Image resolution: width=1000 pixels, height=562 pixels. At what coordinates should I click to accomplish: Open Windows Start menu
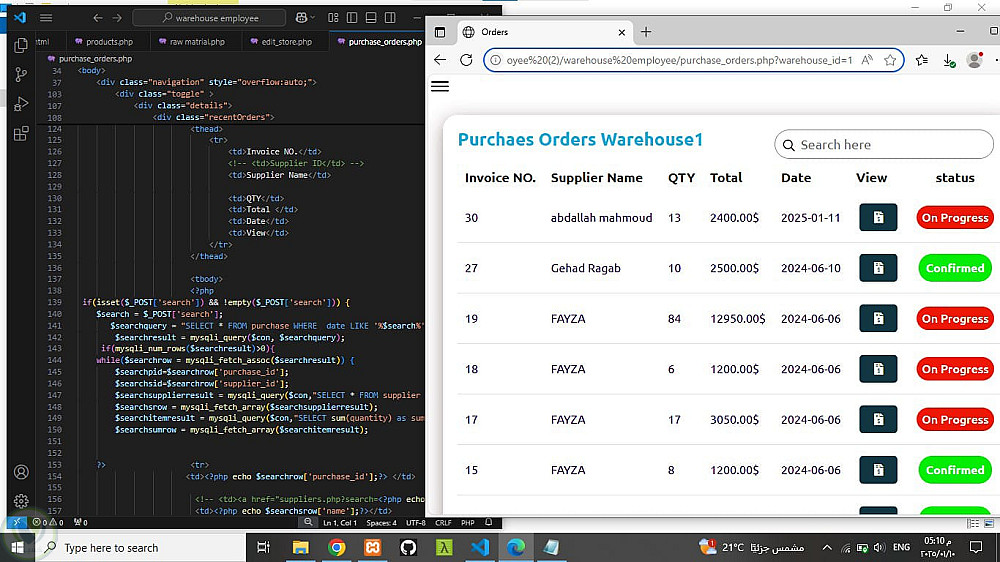click(17, 547)
